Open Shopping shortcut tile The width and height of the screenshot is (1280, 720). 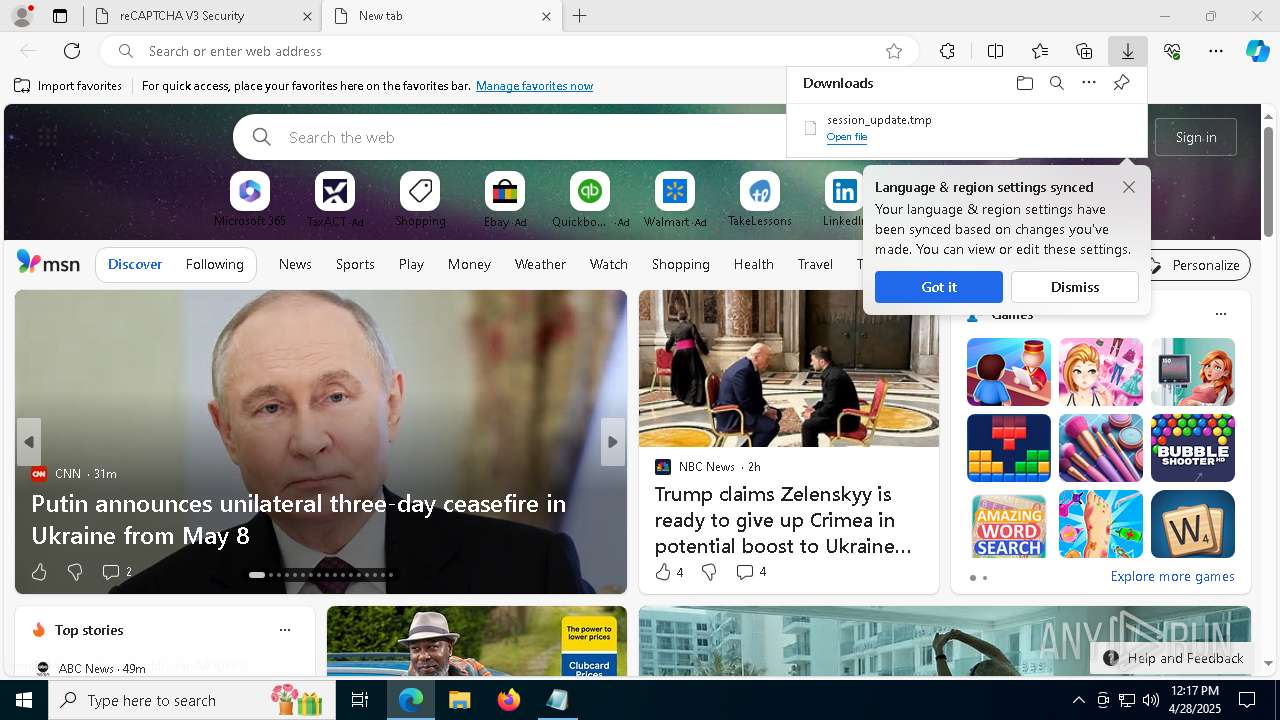coord(420,191)
